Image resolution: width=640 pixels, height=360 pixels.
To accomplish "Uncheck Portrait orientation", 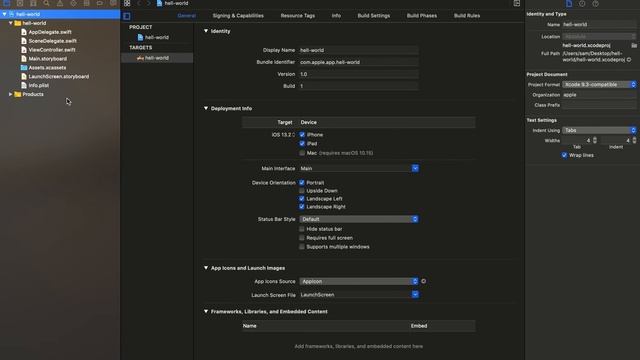I will pyautogui.click(x=302, y=182).
